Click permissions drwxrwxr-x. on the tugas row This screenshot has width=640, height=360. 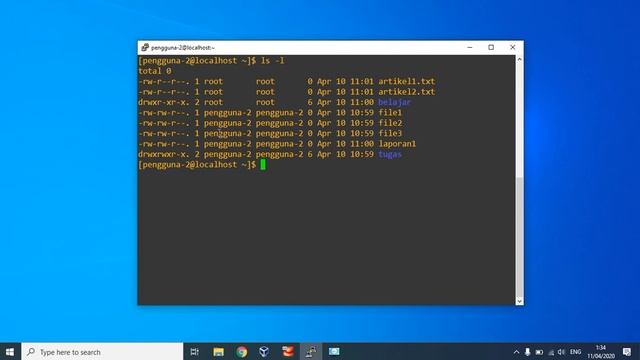[164, 154]
